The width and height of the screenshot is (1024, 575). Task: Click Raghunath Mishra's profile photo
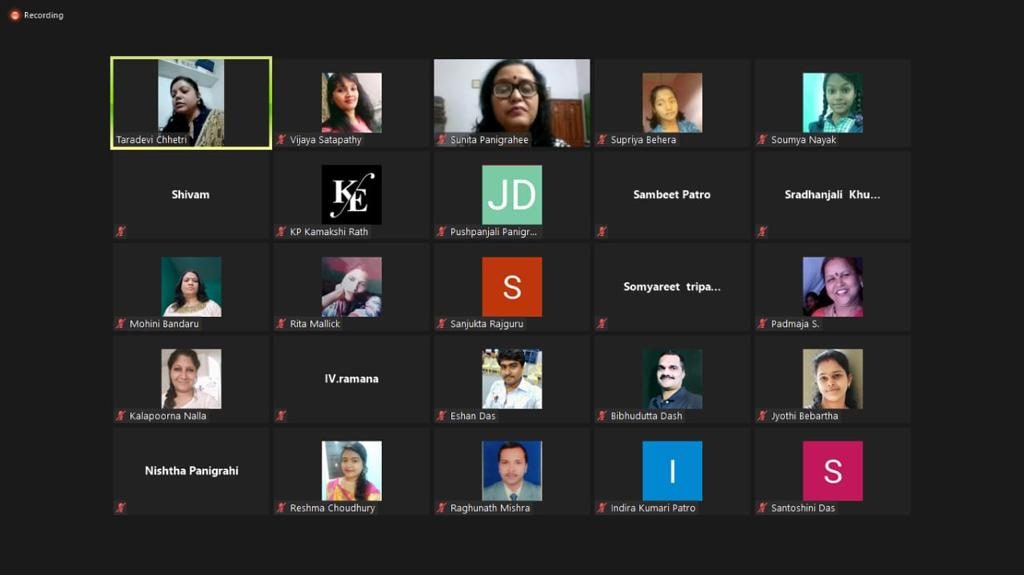coord(511,470)
